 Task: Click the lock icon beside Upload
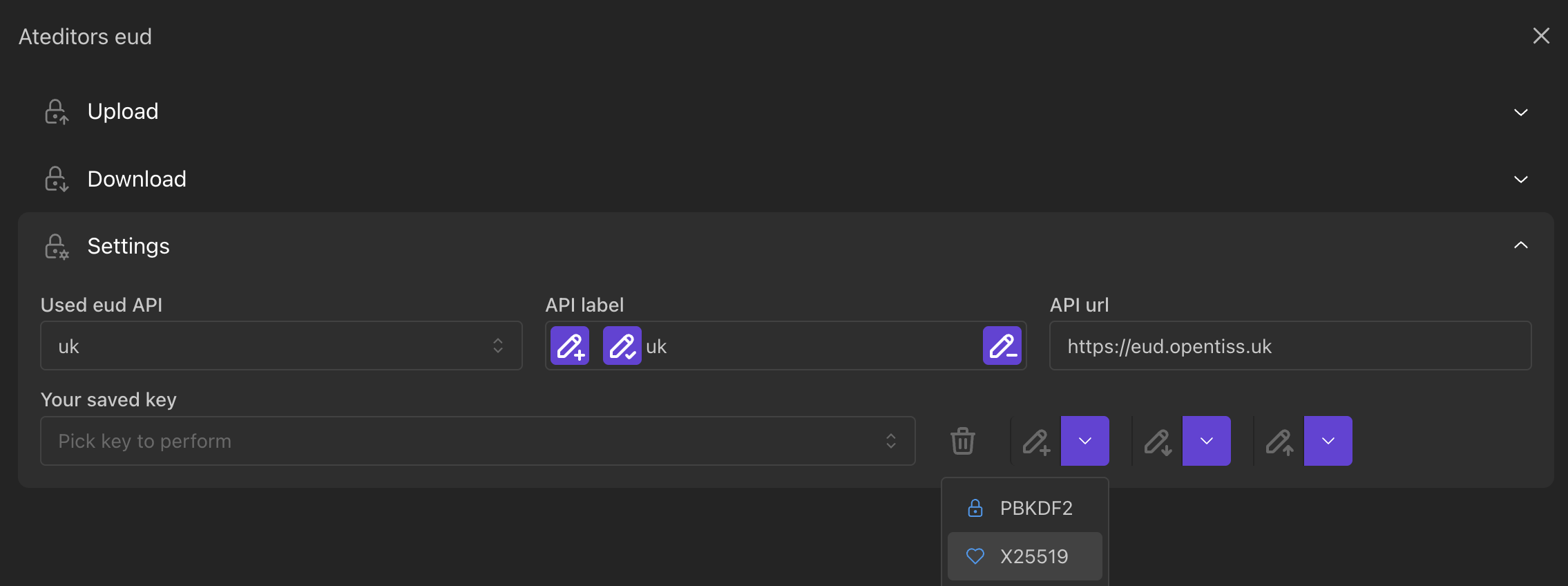[57, 111]
